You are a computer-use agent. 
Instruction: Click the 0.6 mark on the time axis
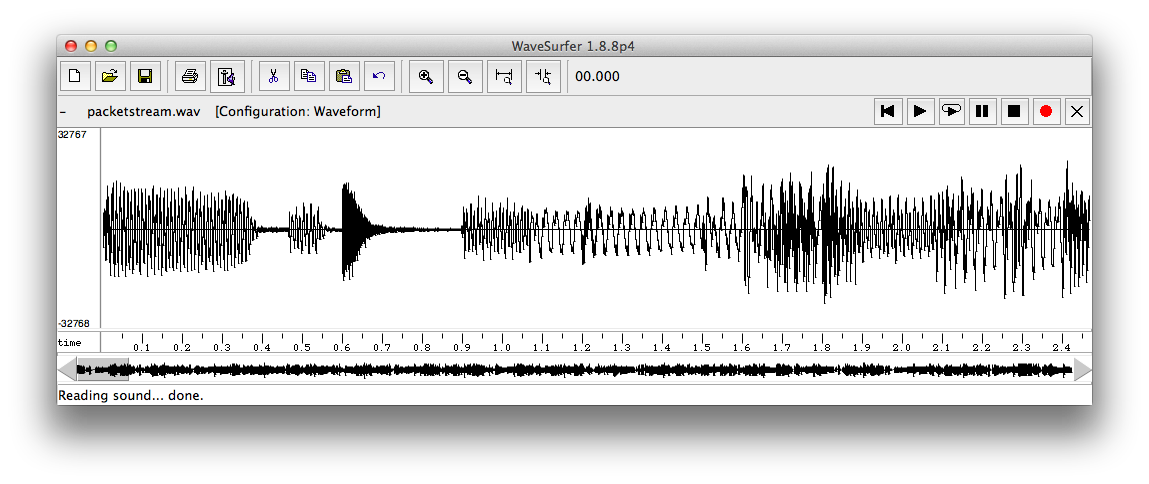click(x=341, y=348)
